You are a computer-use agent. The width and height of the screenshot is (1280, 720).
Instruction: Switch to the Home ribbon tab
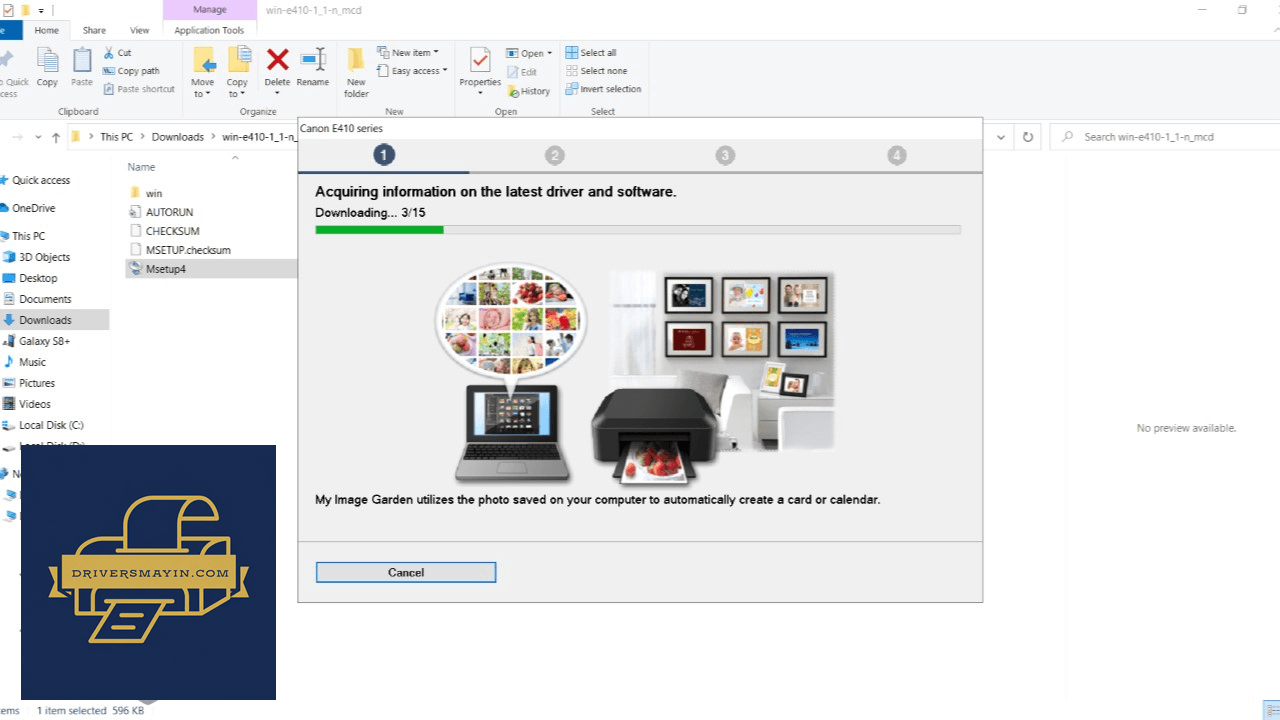tap(46, 31)
